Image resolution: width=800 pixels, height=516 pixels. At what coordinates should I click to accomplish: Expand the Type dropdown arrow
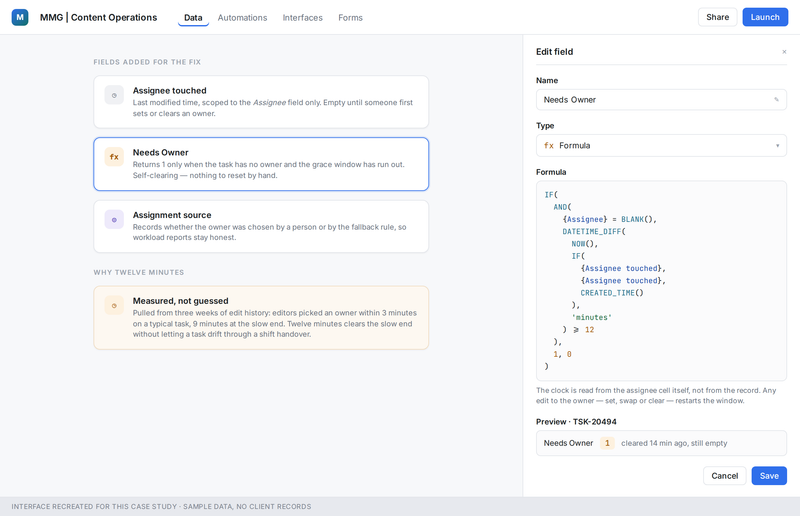click(778, 145)
